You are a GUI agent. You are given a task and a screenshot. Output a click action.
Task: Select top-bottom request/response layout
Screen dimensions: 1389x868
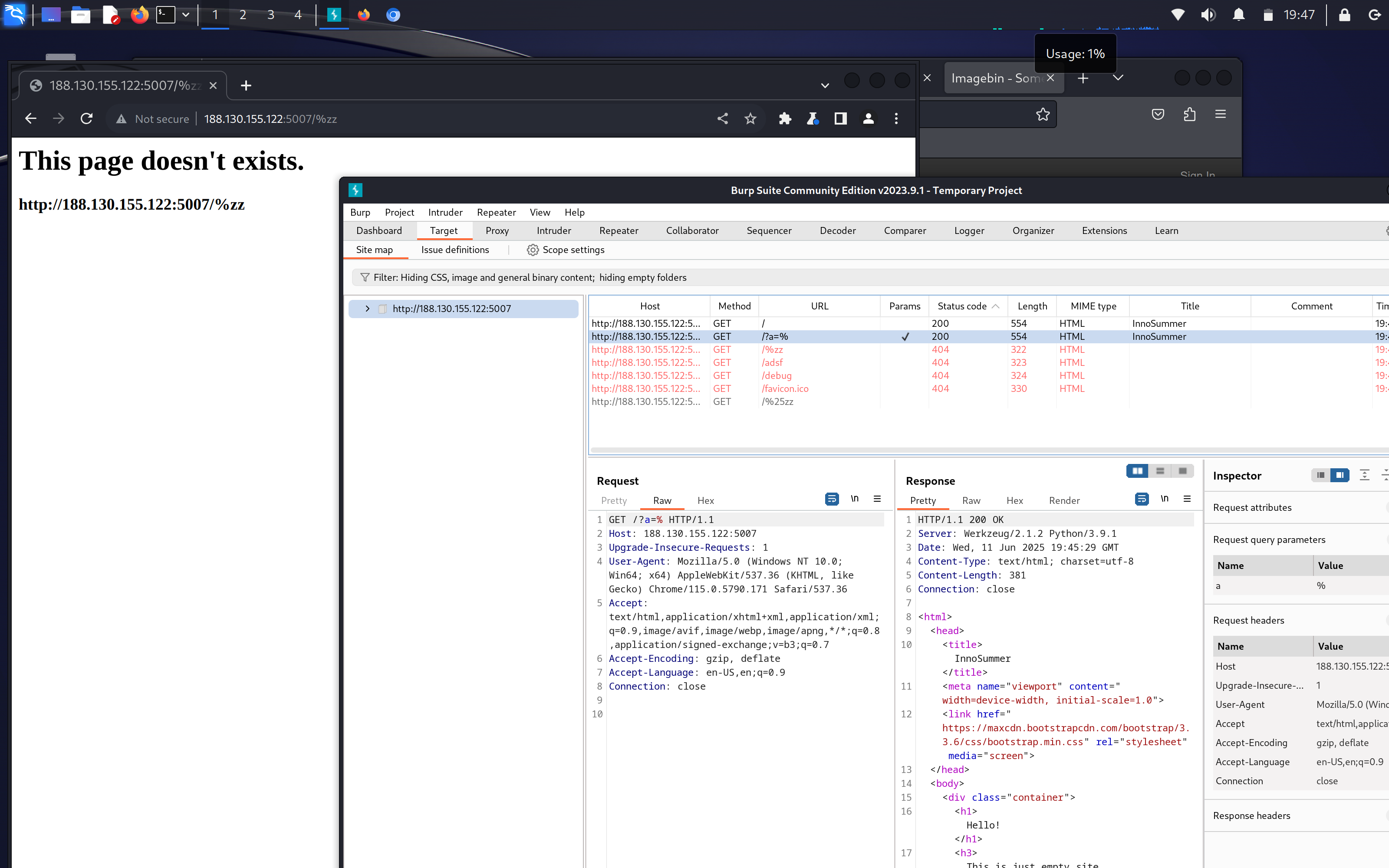pyautogui.click(x=1160, y=471)
